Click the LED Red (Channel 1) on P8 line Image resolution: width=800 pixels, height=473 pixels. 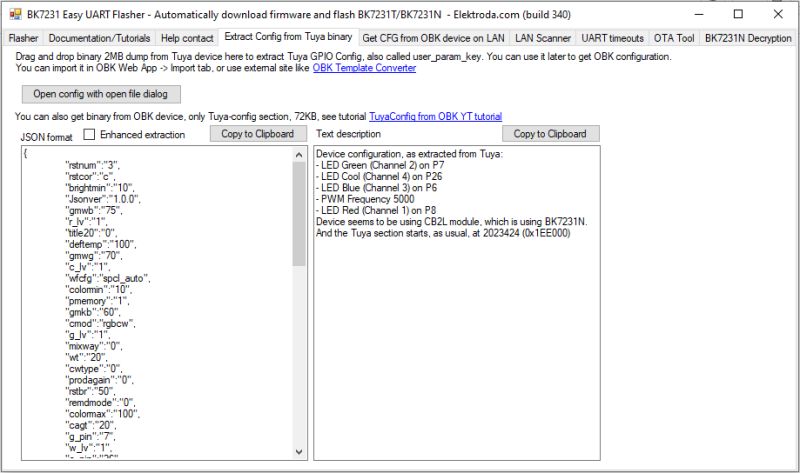pos(376,210)
